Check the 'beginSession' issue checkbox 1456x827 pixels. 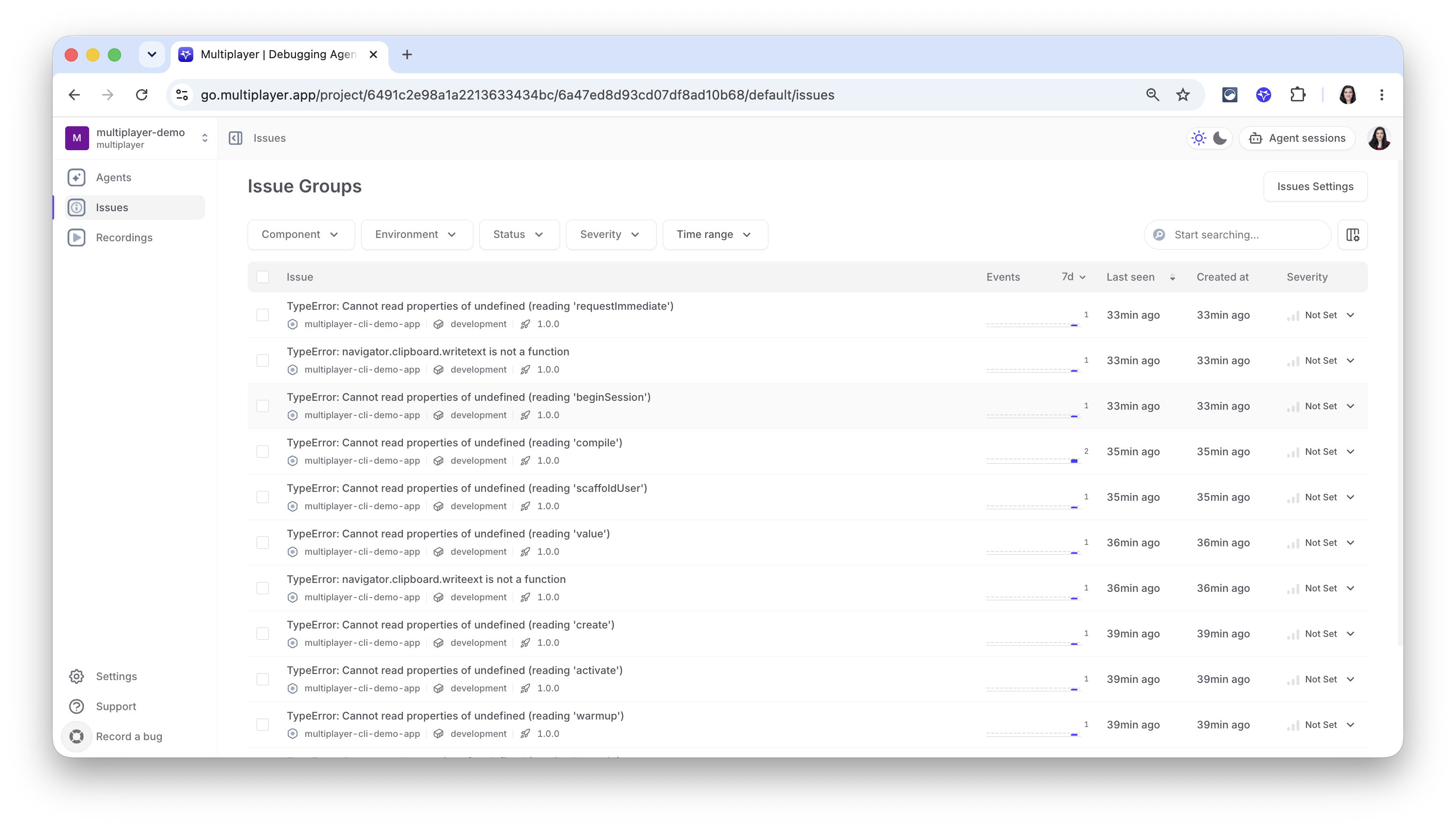point(262,406)
